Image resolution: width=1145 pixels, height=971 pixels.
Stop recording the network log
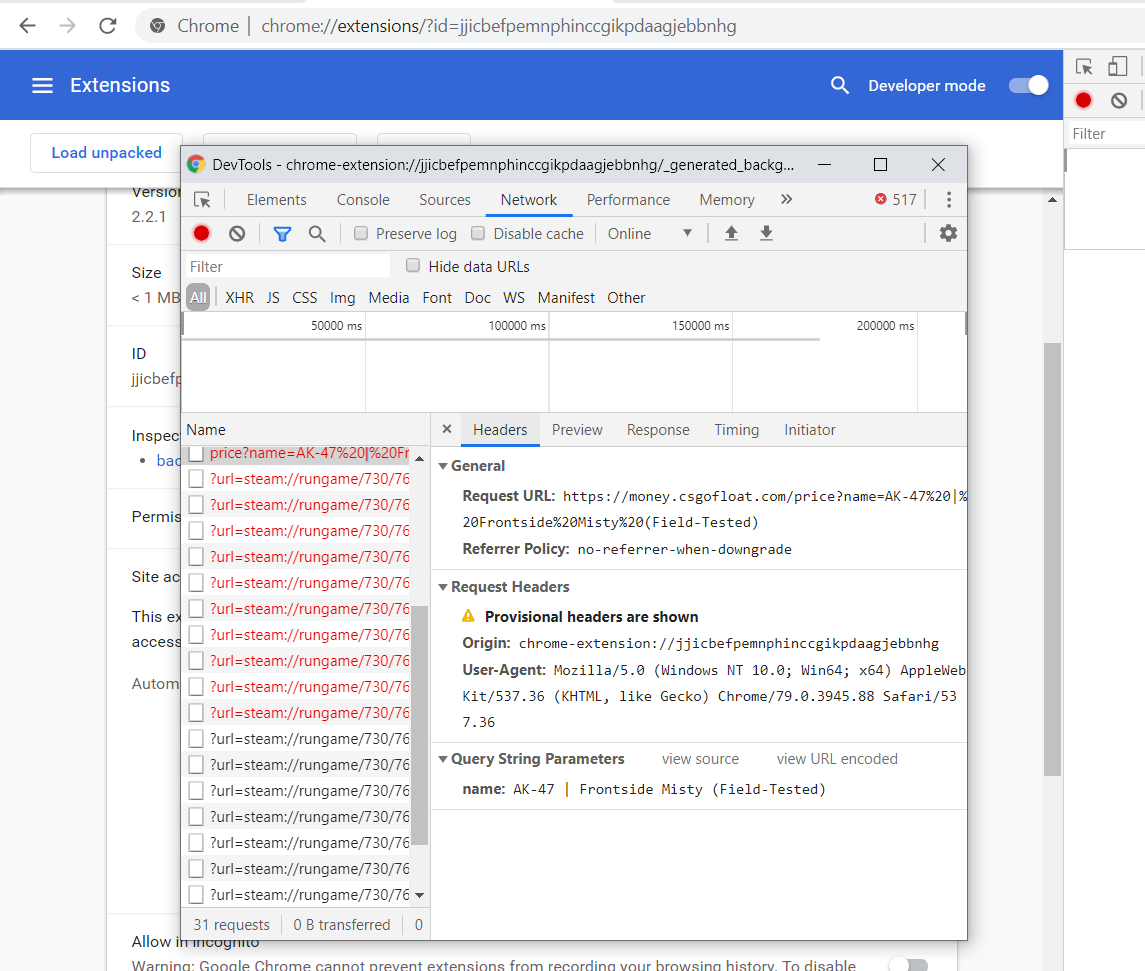tap(200, 233)
